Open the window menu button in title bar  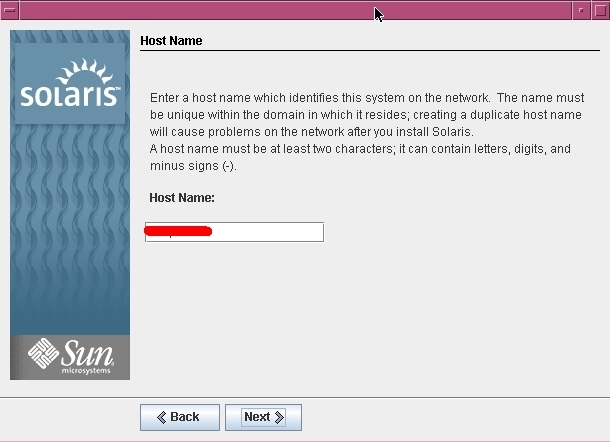click(x=10, y=10)
